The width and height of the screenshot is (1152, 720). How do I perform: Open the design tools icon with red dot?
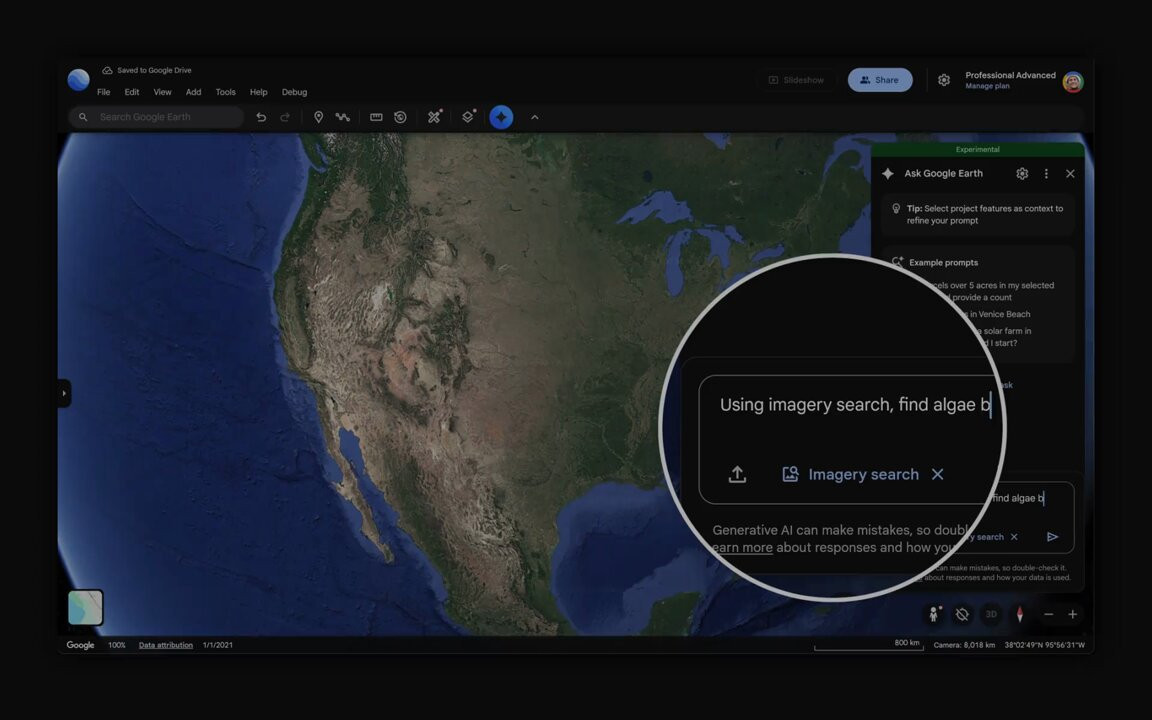click(435, 116)
